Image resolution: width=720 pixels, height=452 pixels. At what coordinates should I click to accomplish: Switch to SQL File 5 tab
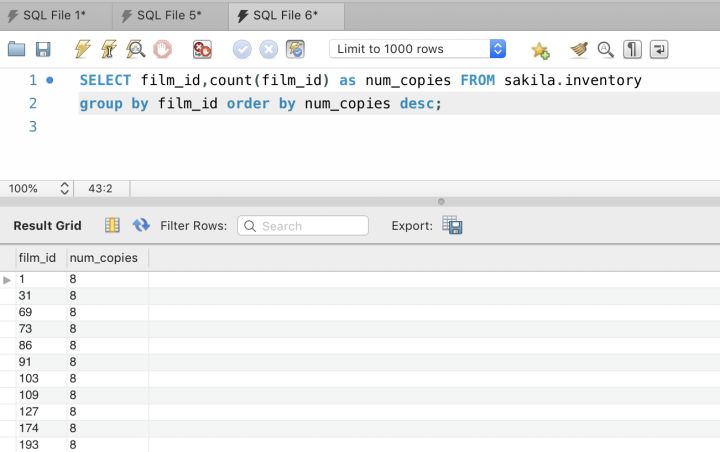tap(170, 16)
